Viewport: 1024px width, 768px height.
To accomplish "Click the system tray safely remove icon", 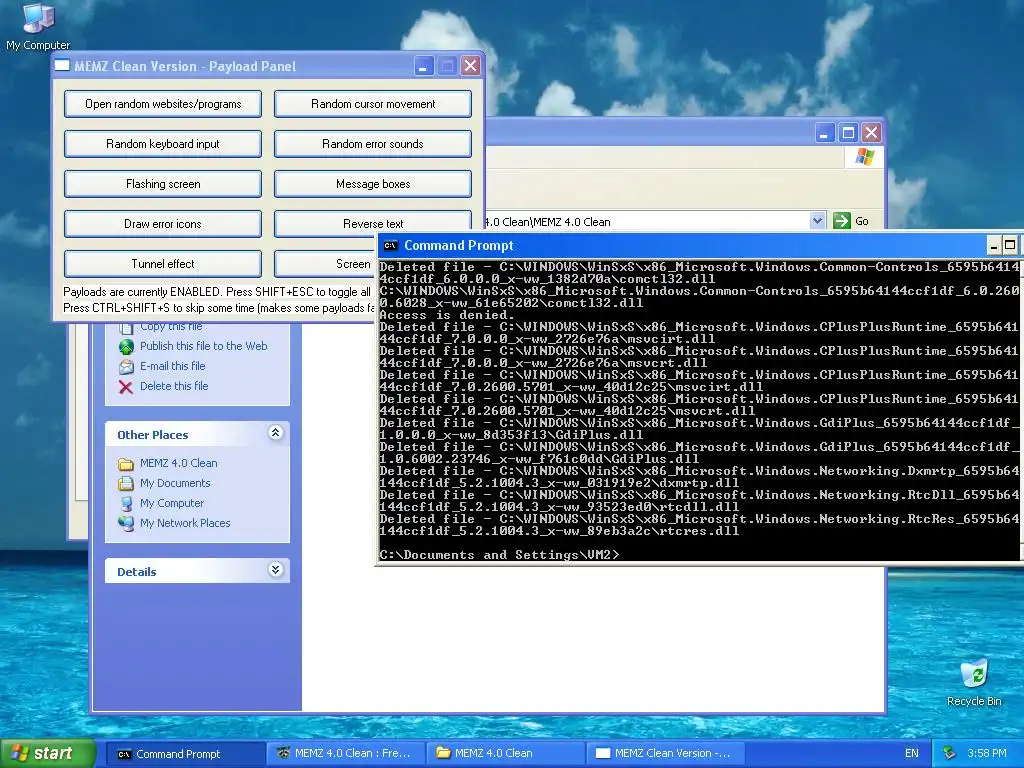I will click(x=949, y=753).
